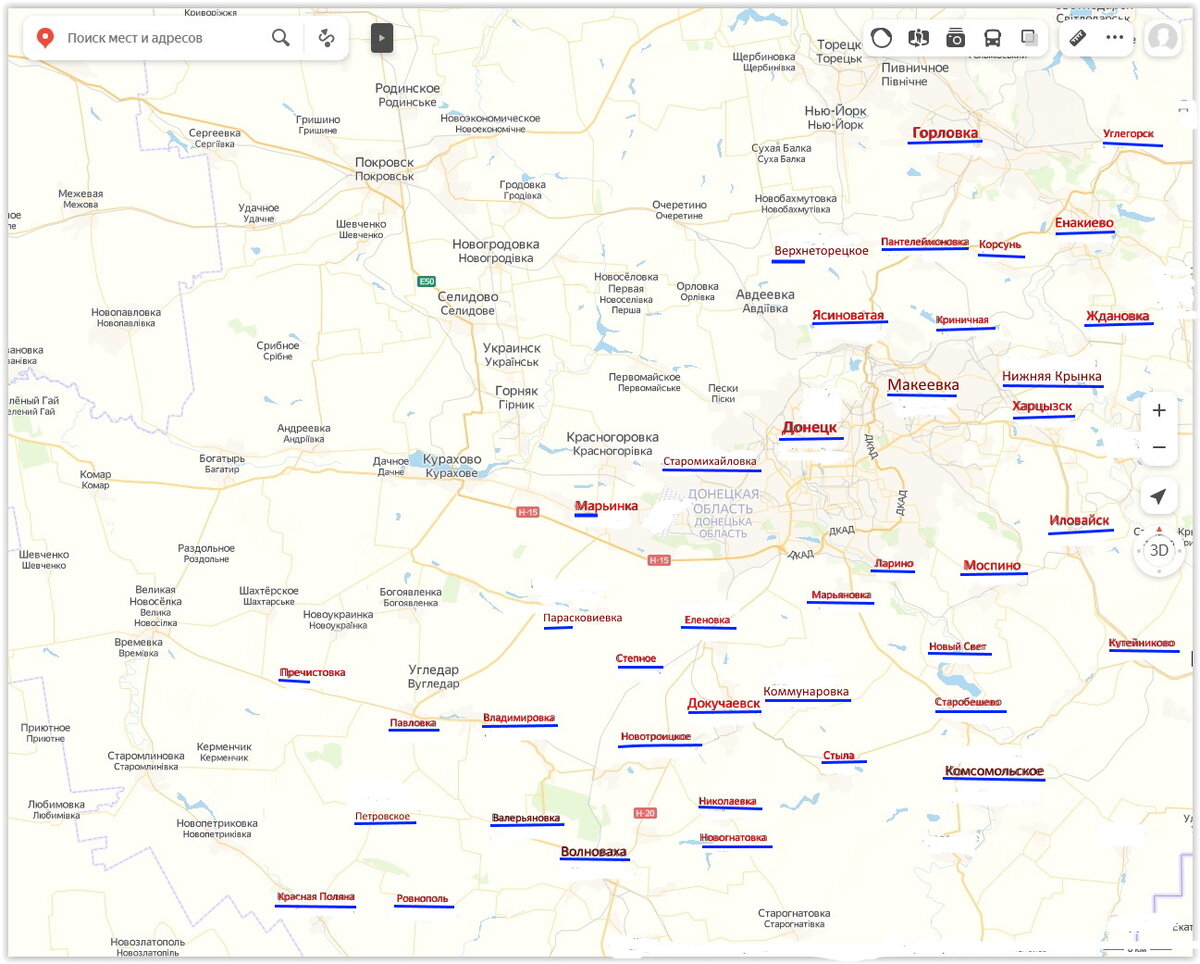Show the photos camera layer icon

pyautogui.click(x=956, y=38)
